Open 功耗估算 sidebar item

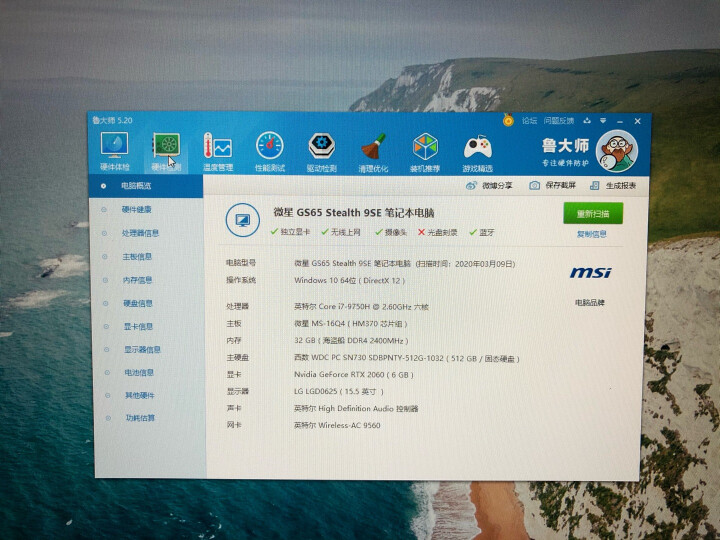click(140, 418)
